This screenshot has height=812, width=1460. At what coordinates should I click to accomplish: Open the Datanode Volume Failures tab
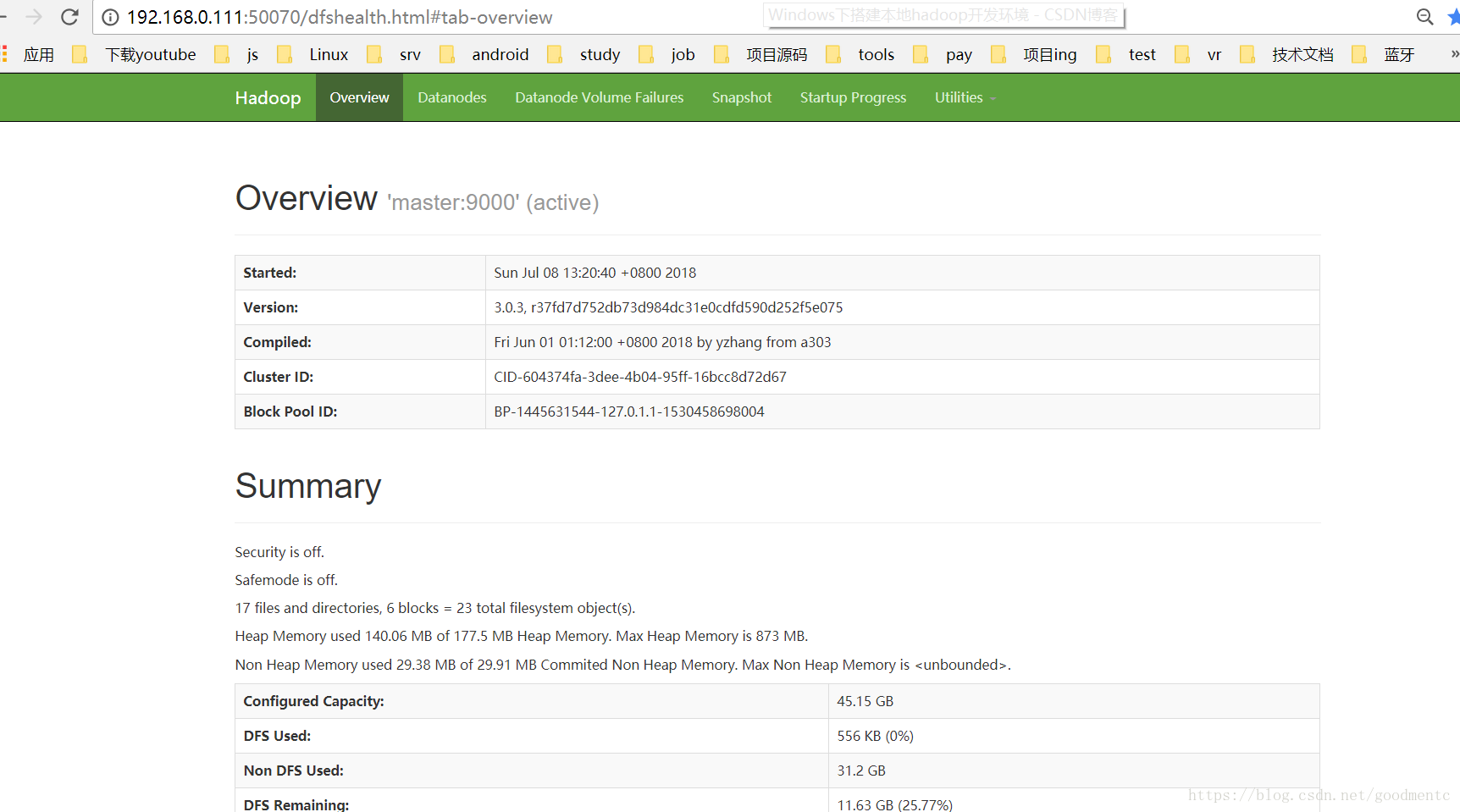pyautogui.click(x=599, y=97)
